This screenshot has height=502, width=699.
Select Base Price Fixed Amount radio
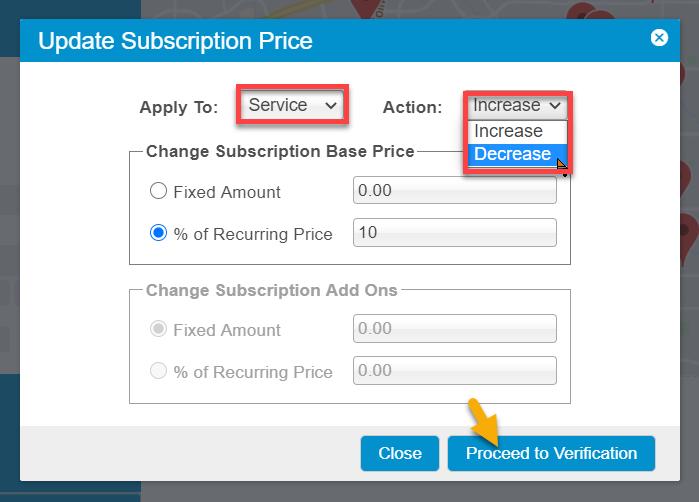(158, 191)
